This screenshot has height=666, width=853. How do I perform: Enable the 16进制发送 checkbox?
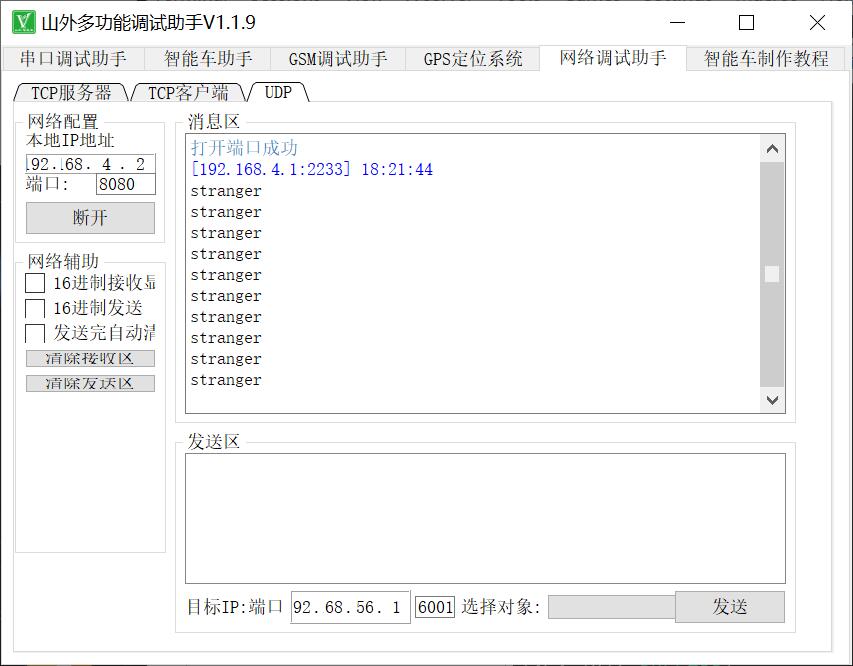click(x=33, y=308)
